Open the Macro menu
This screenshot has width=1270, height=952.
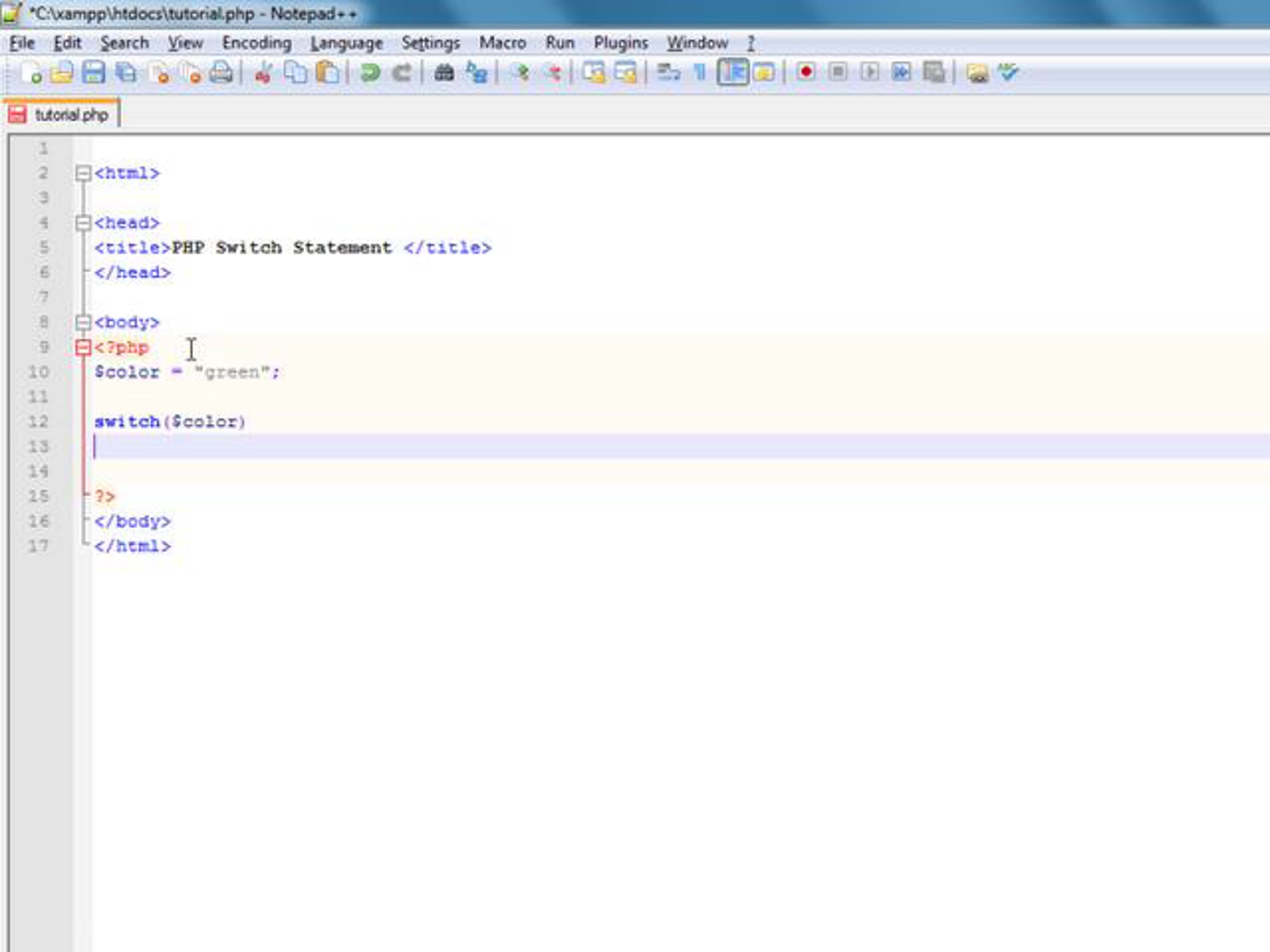tap(502, 43)
